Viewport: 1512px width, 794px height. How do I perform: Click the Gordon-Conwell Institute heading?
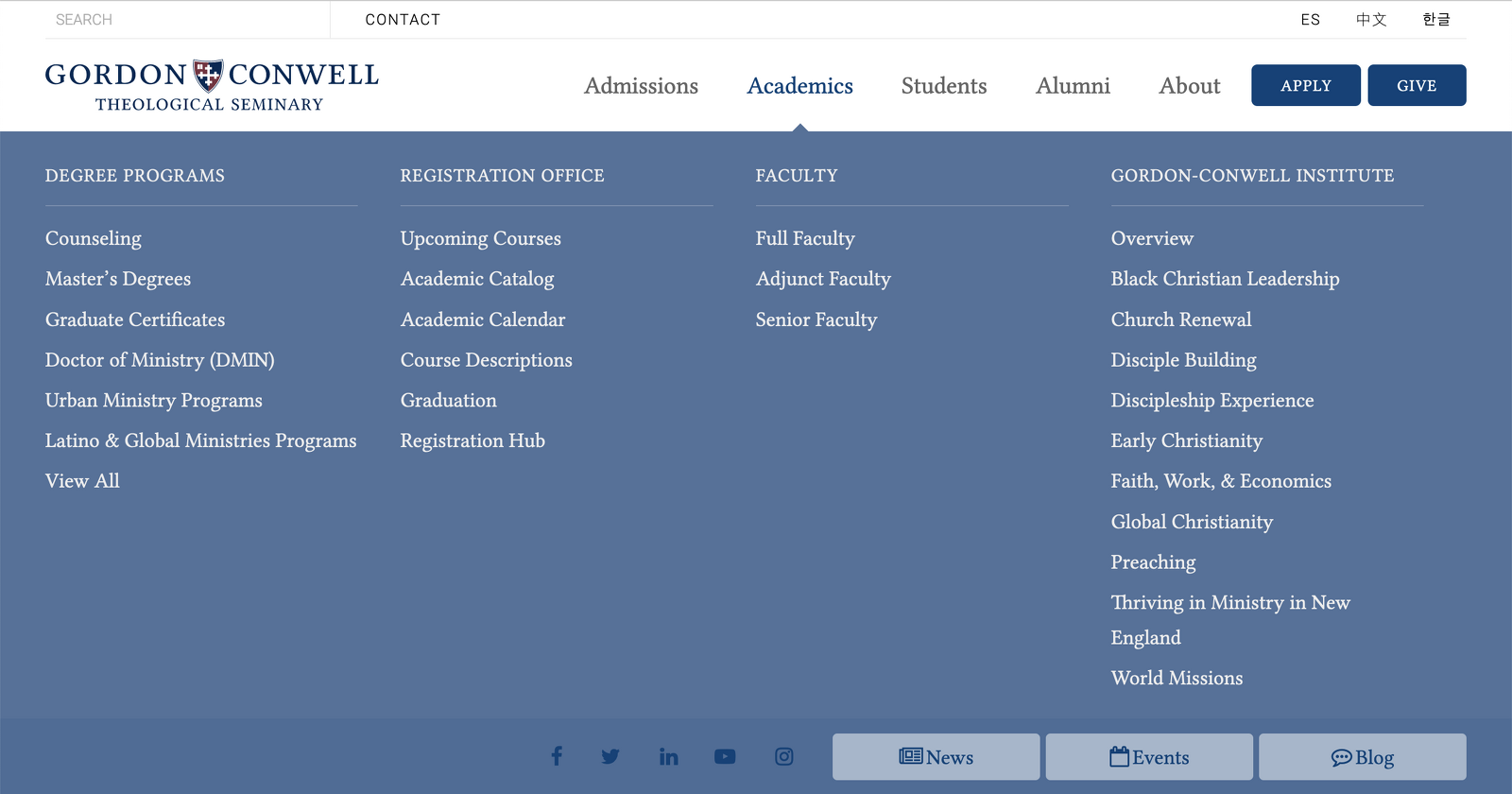click(x=1252, y=176)
